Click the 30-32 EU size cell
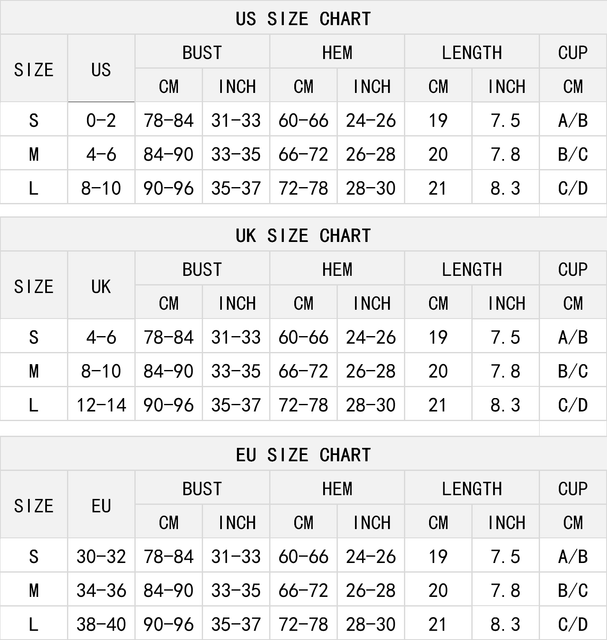The width and height of the screenshot is (607, 640). (x=101, y=557)
